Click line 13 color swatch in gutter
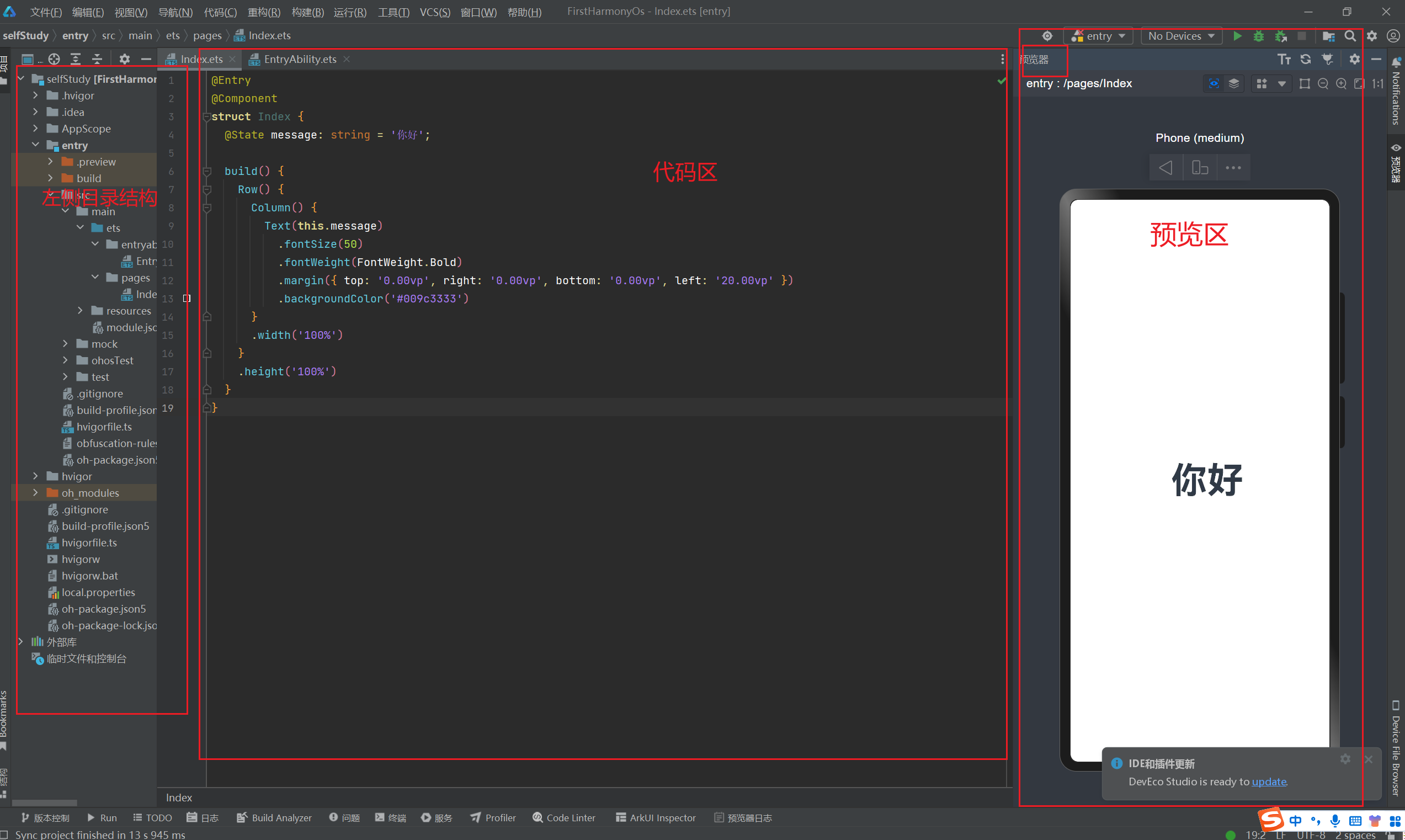Screen dimensions: 1405x840 (x=187, y=298)
